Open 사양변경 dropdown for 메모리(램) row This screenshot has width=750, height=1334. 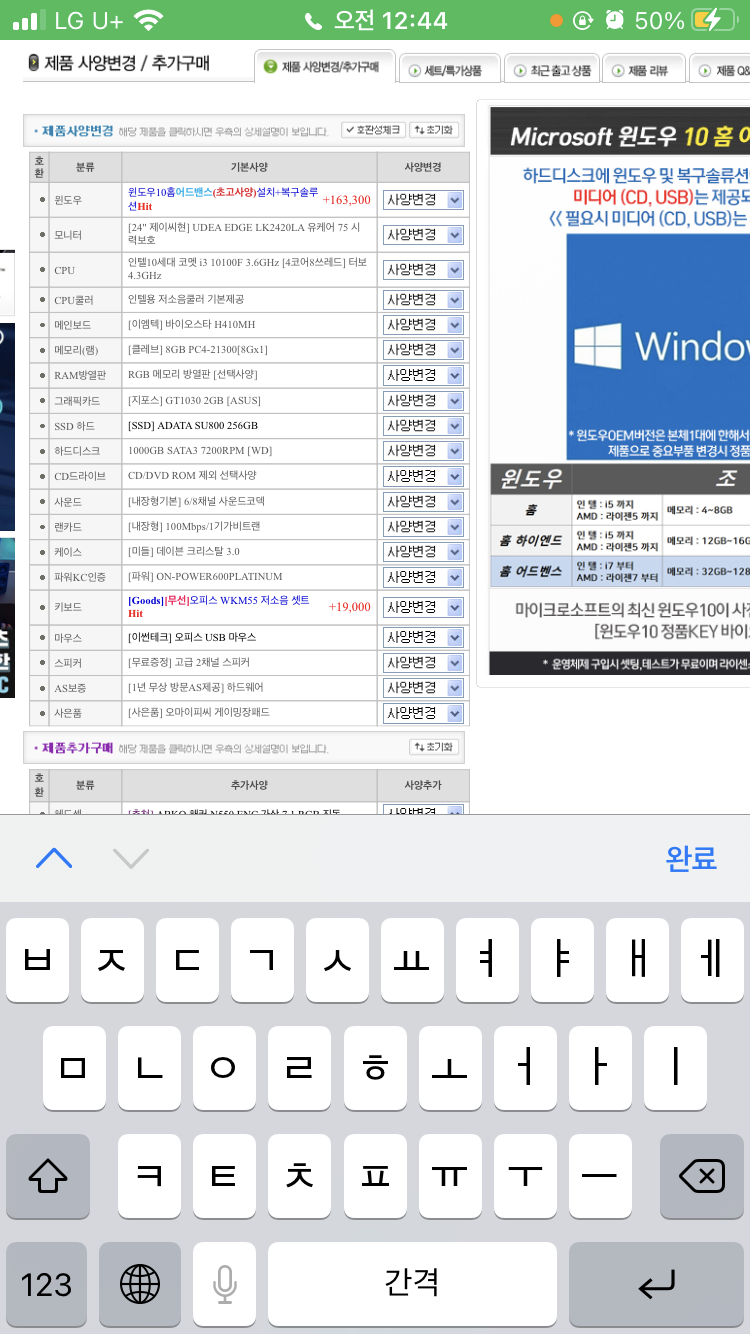click(x=423, y=350)
